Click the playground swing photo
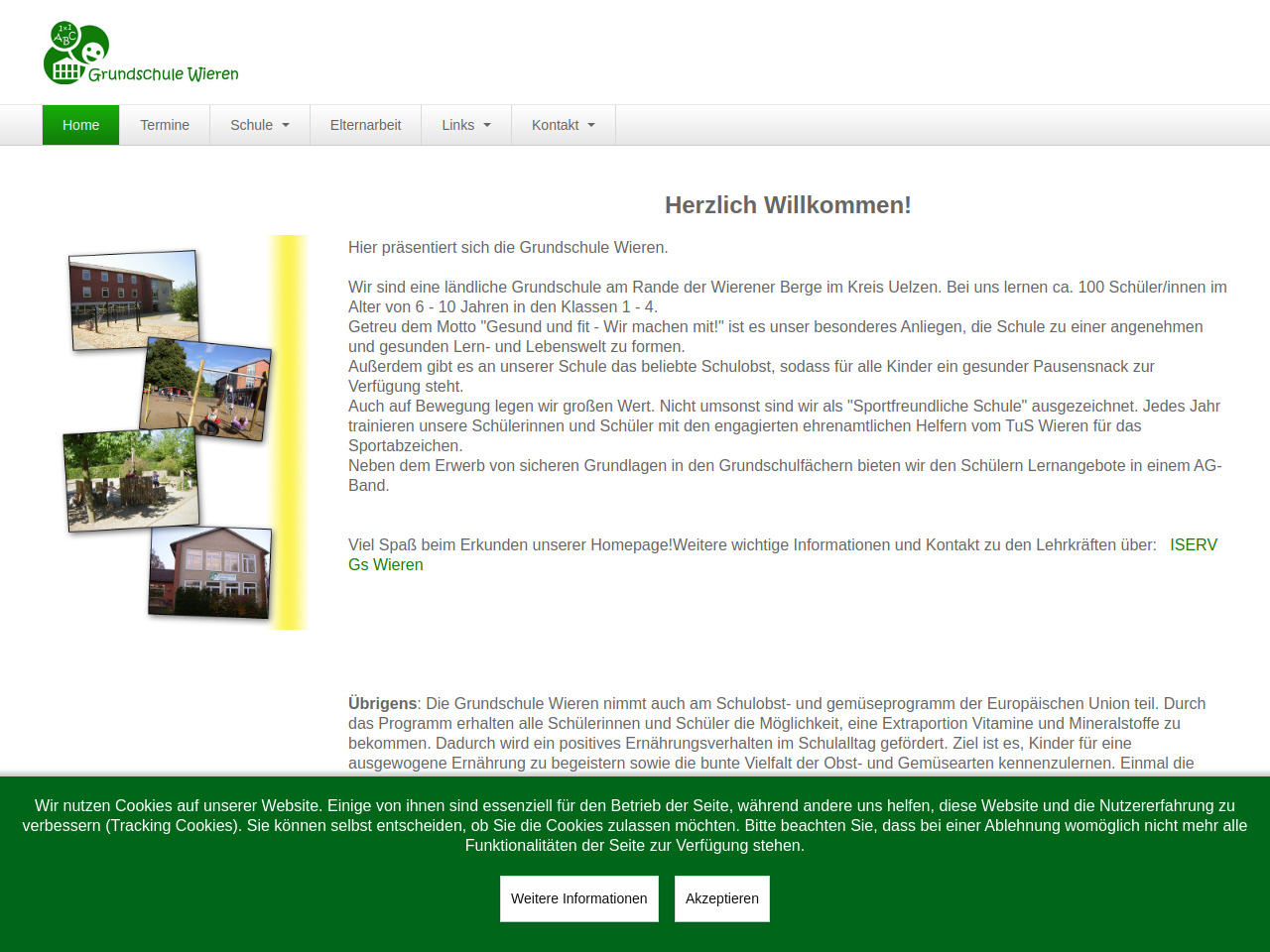1270x952 pixels. coord(205,389)
